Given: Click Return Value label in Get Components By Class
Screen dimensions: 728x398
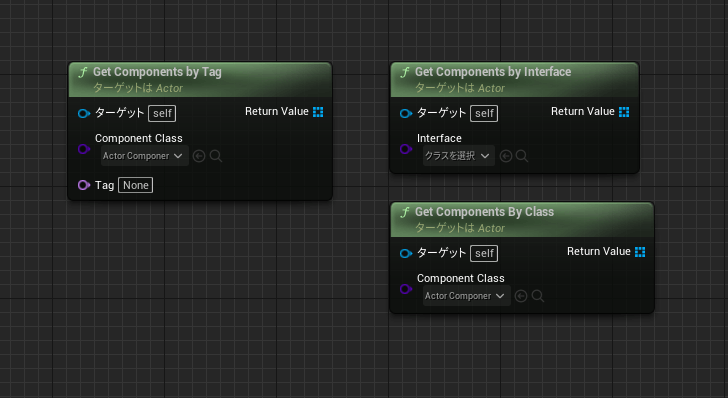Looking at the screenshot, I should (598, 251).
